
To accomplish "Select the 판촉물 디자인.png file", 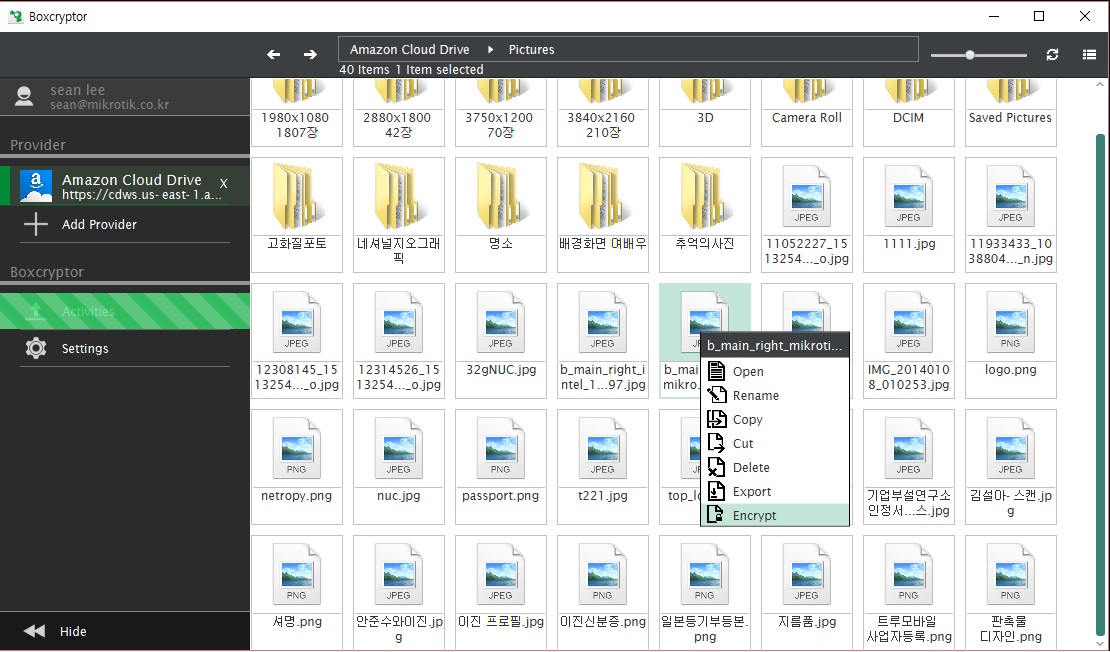I will (1010, 593).
